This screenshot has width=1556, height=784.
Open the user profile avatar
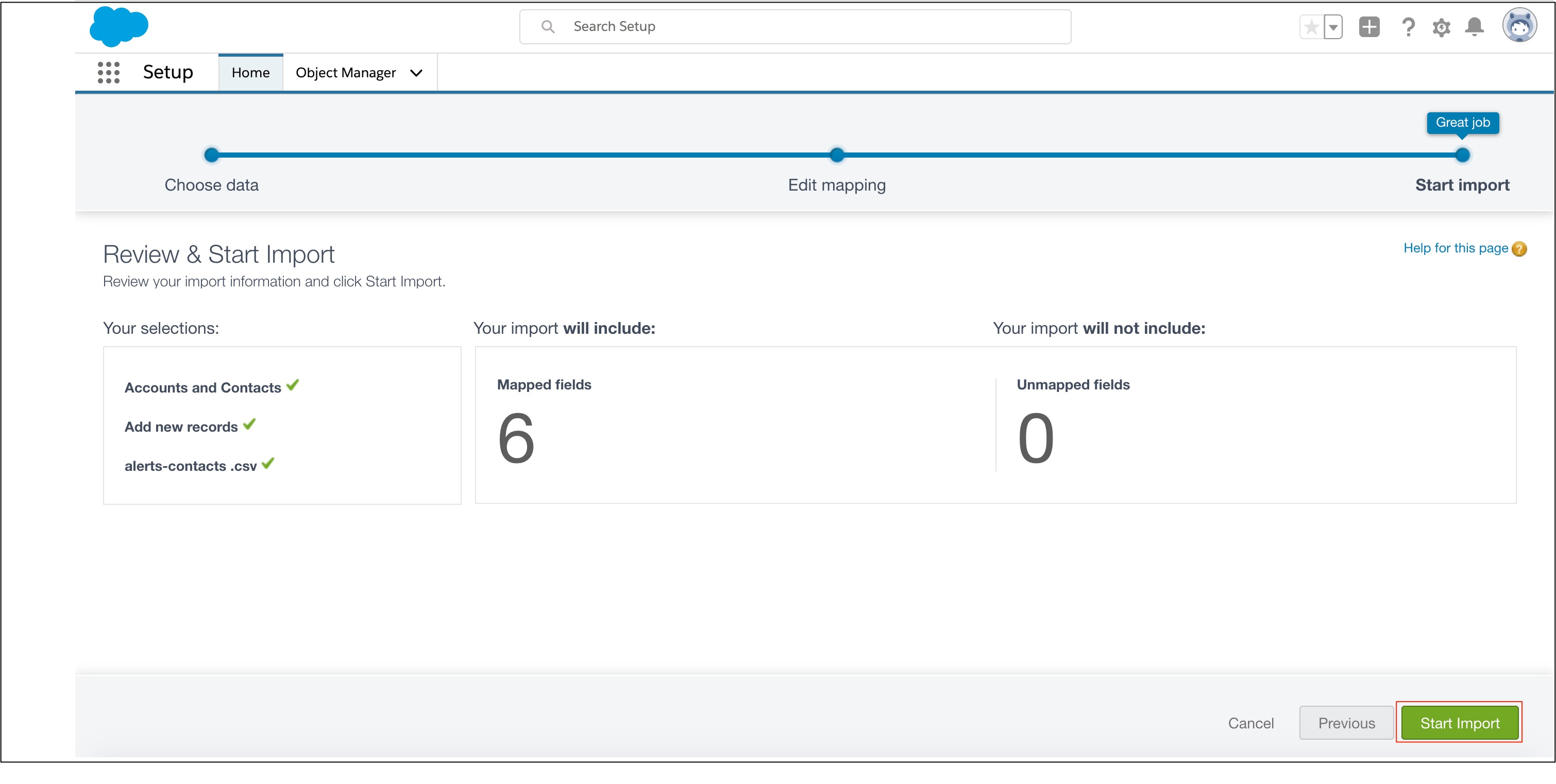pyautogui.click(x=1519, y=26)
